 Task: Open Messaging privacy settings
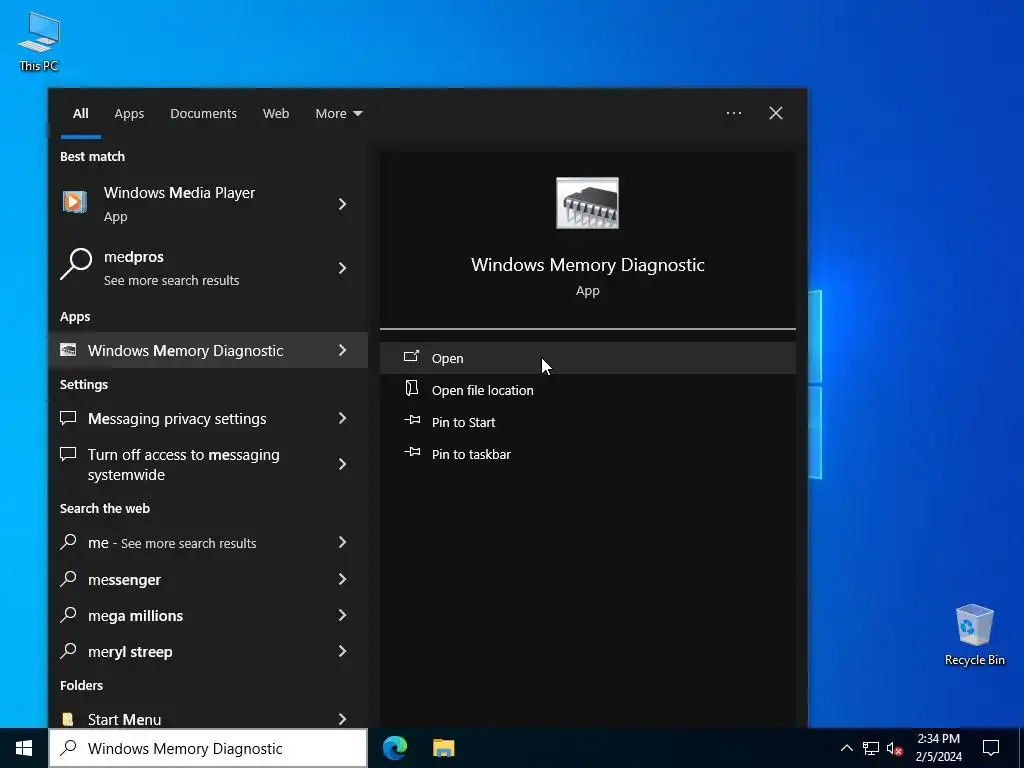tap(208, 419)
